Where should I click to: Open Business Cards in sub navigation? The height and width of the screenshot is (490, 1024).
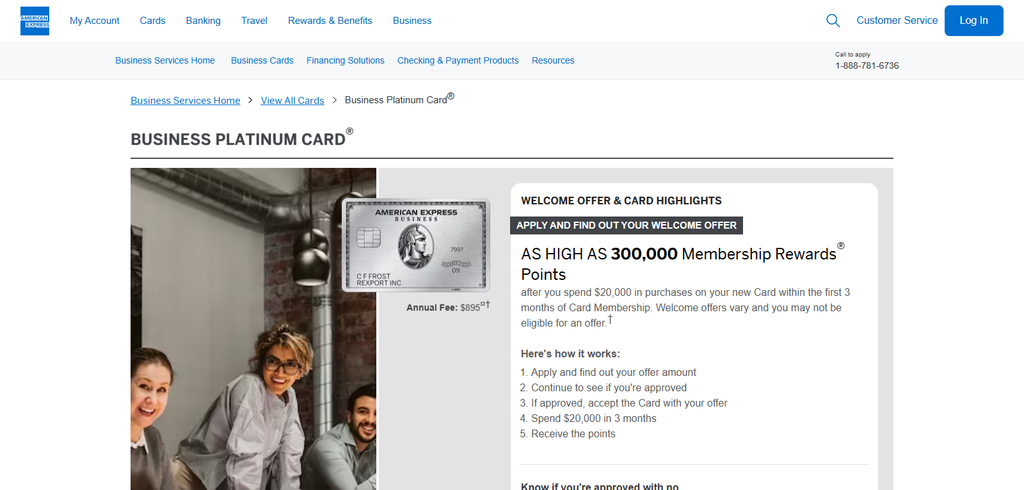(x=262, y=61)
